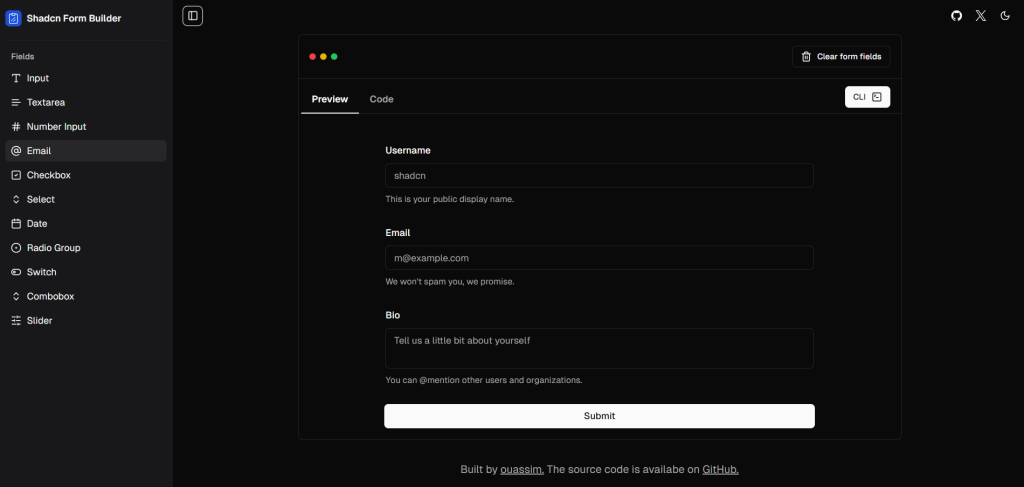The image size is (1024, 487).
Task: Add a Select field from sidebar
Action: [x=86, y=199]
